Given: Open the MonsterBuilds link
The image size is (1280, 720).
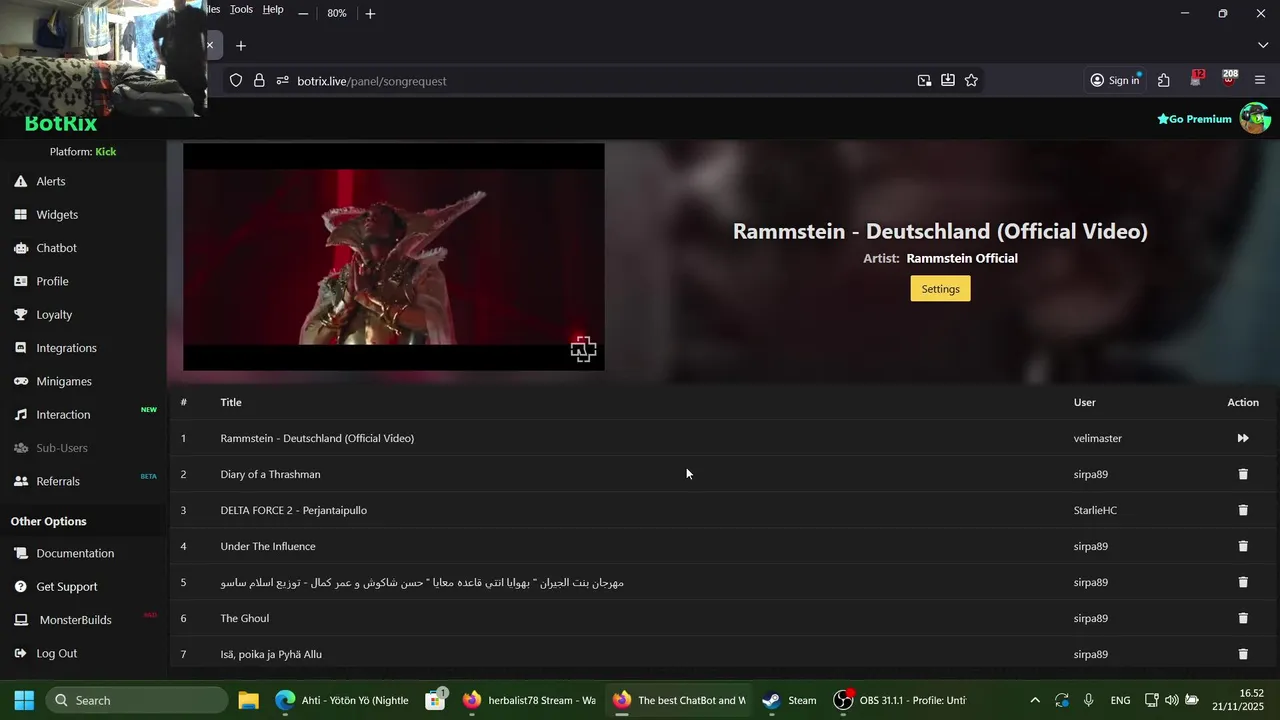Looking at the screenshot, I should pyautogui.click(x=75, y=620).
